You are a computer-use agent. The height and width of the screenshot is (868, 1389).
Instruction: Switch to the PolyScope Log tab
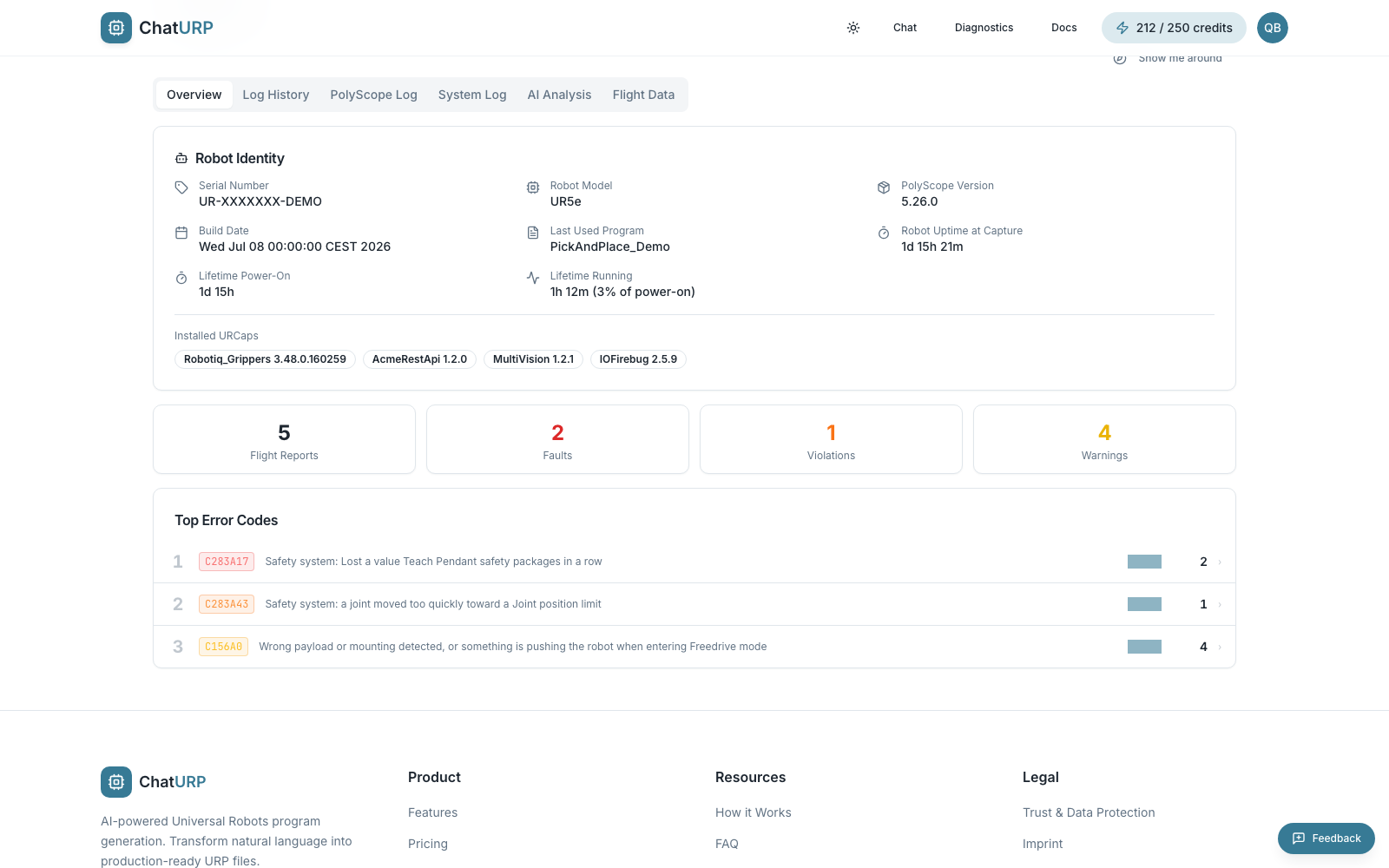pyautogui.click(x=373, y=95)
